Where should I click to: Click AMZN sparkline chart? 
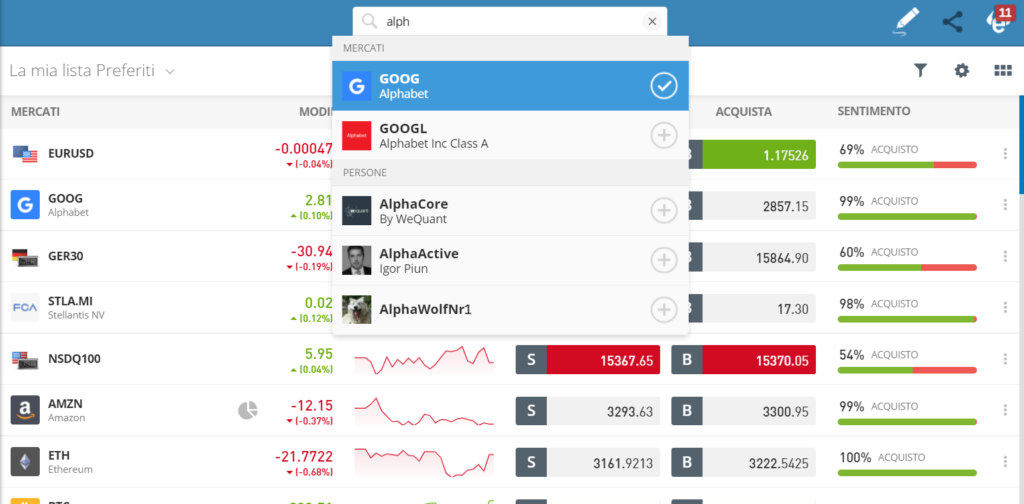(x=424, y=411)
